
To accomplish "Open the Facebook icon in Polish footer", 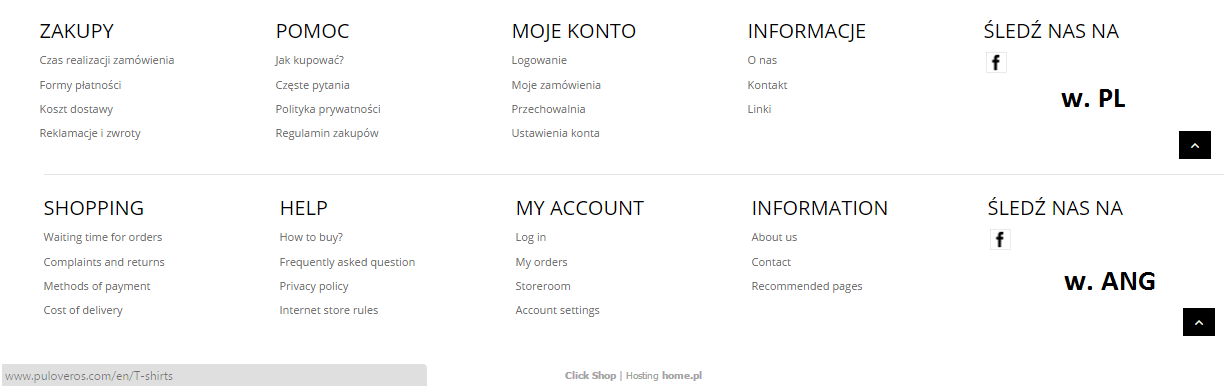I will [996, 62].
